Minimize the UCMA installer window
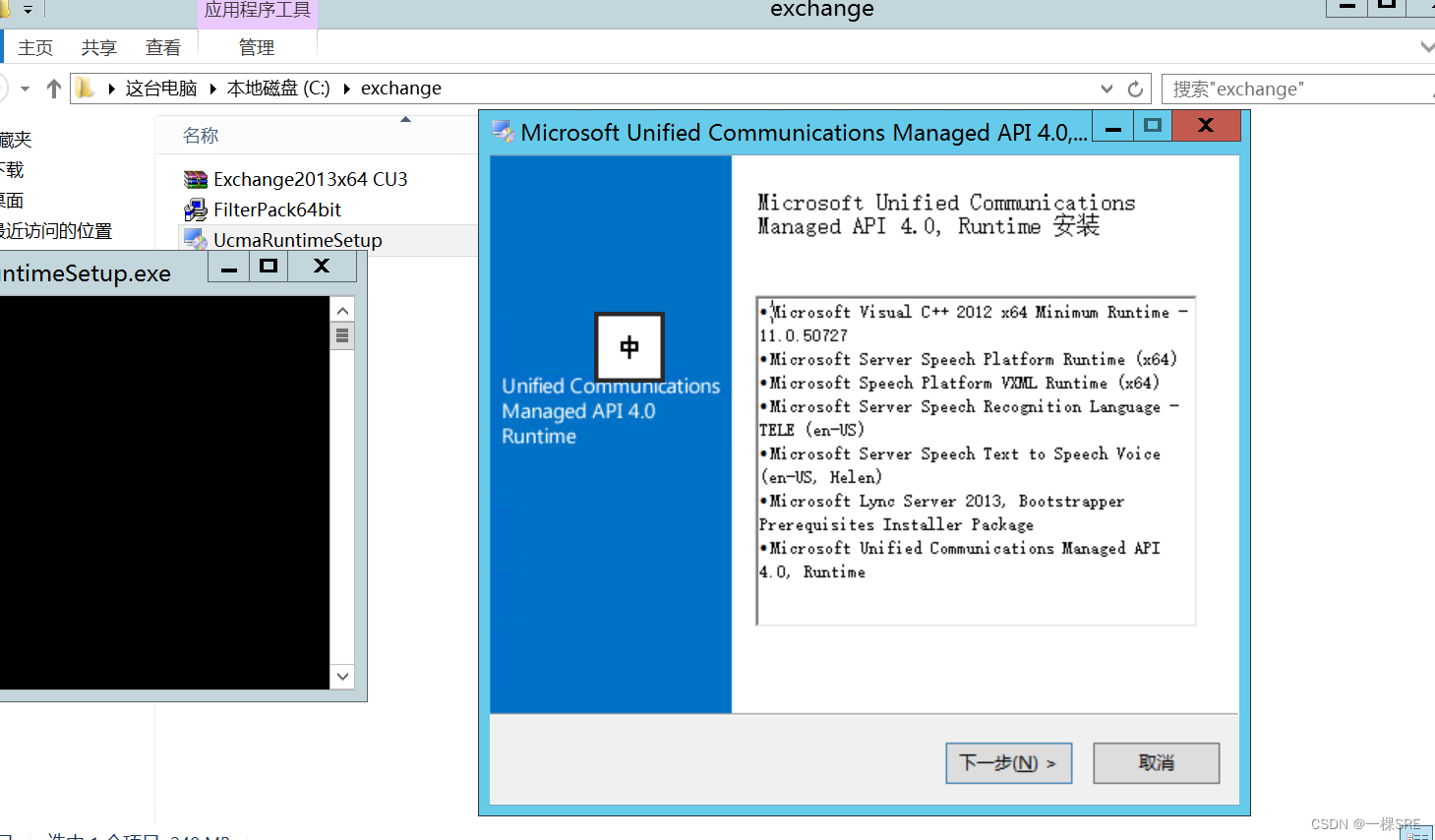The width and height of the screenshot is (1435, 840). tap(1113, 127)
